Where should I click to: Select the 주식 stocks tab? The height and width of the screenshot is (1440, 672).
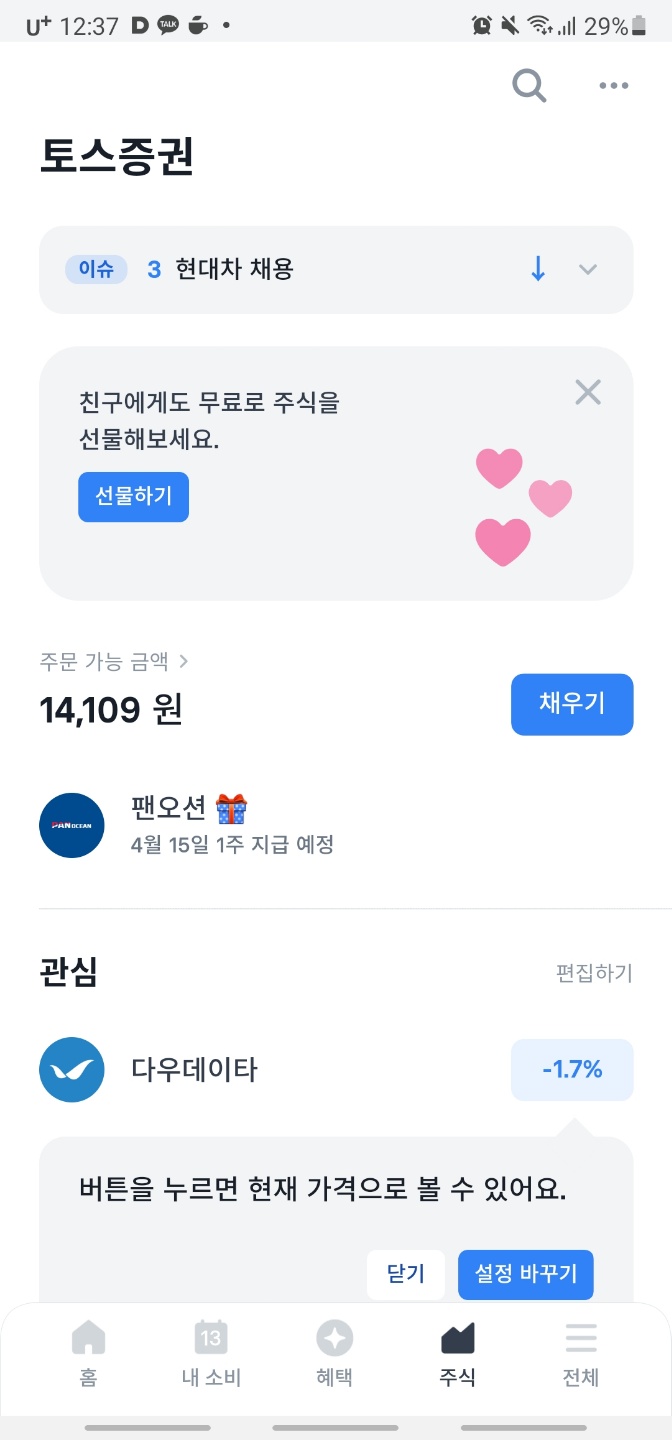click(457, 1354)
